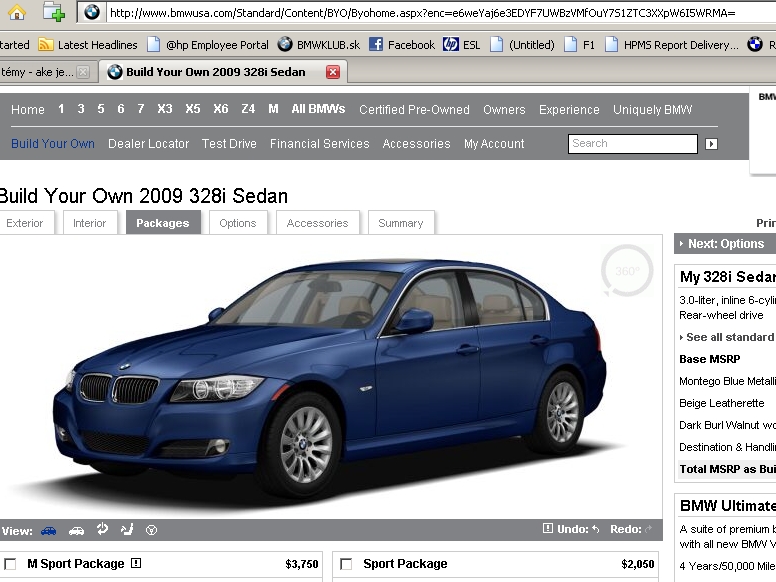
Task: Switch to the interior seat view icon
Action: [x=127, y=530]
